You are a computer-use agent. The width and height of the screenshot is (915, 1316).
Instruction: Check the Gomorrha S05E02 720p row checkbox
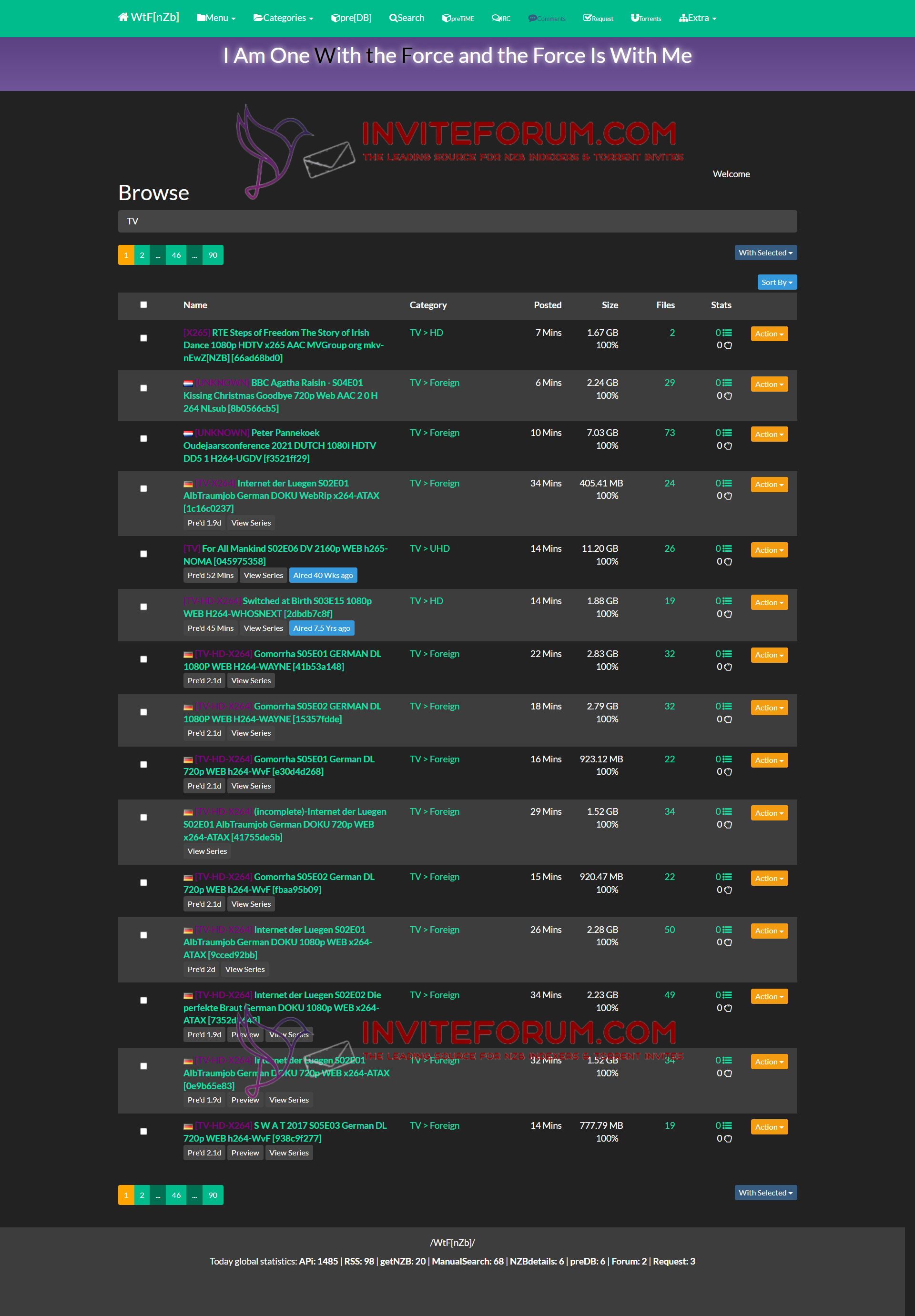tap(144, 883)
